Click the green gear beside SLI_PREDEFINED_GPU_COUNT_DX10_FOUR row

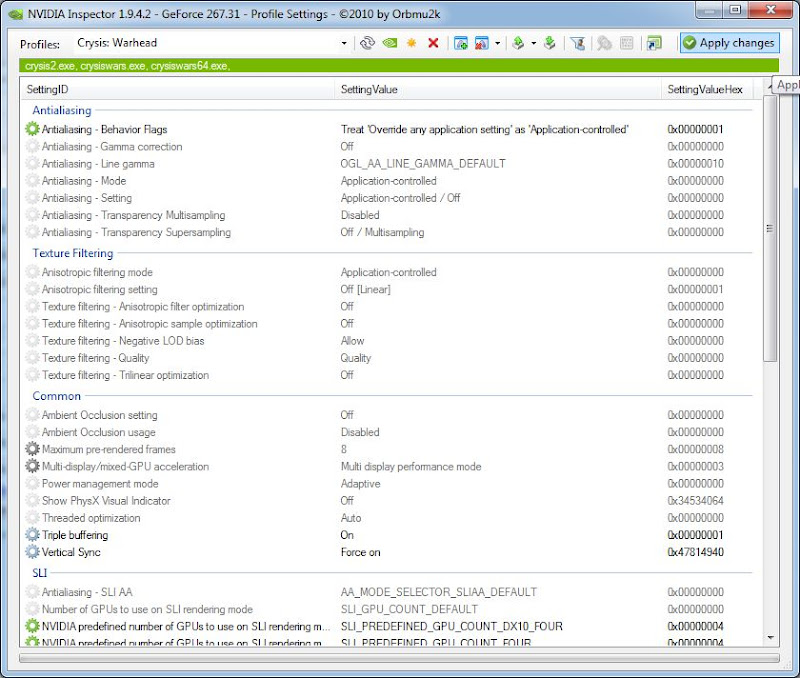pyautogui.click(x=32, y=626)
